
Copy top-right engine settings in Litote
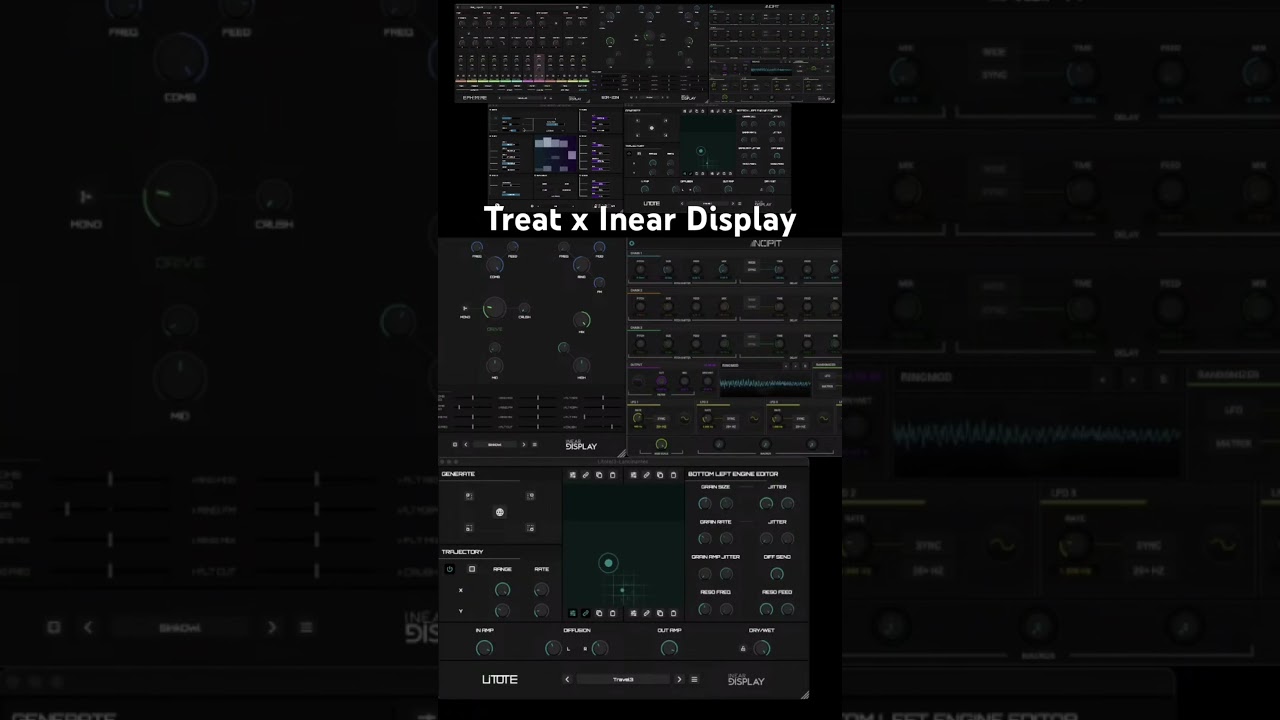pyautogui.click(x=660, y=475)
